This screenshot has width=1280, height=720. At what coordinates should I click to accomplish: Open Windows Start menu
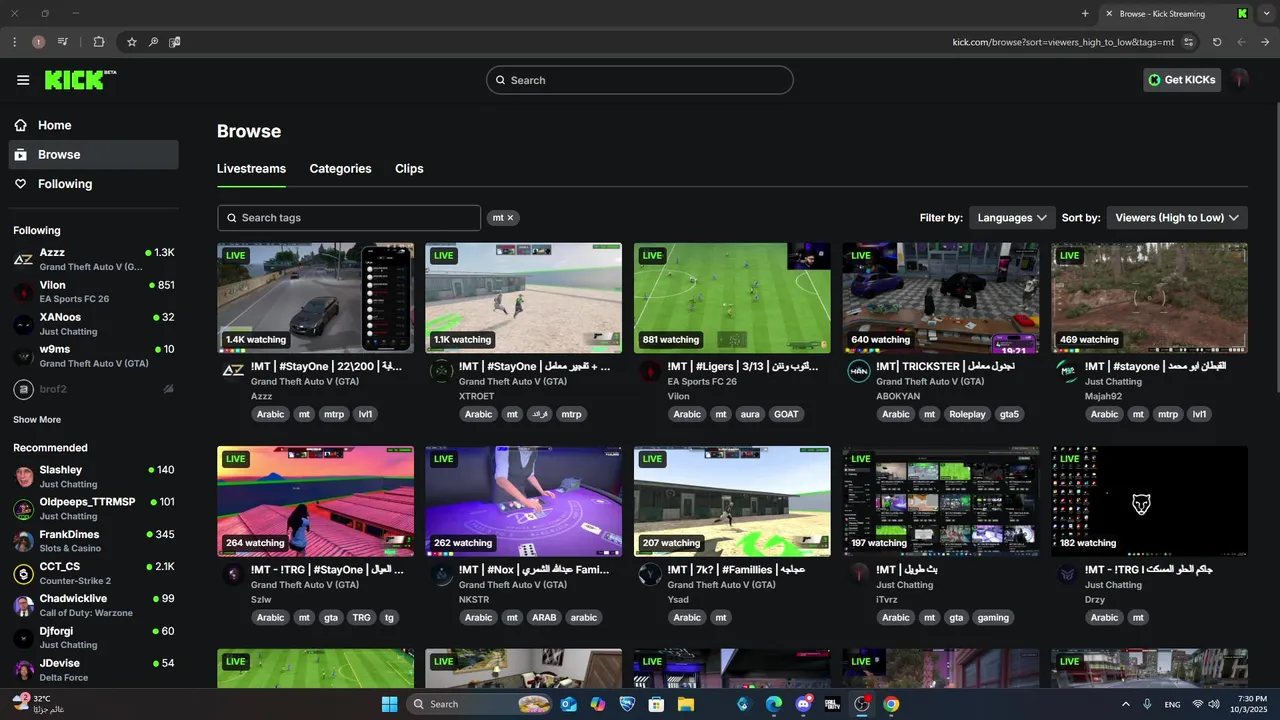point(389,704)
